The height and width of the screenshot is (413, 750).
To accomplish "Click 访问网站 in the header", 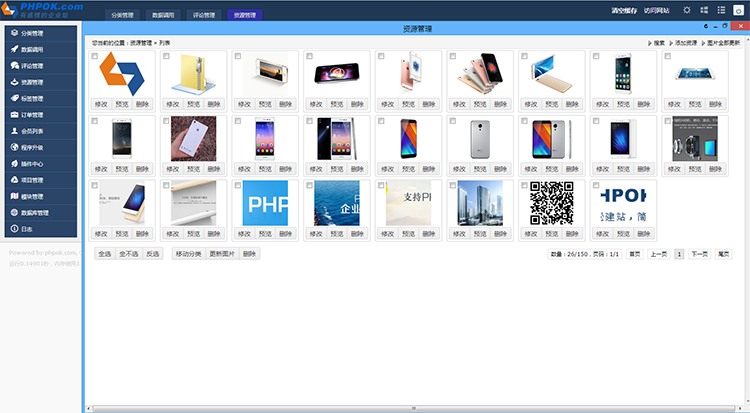I will click(656, 11).
